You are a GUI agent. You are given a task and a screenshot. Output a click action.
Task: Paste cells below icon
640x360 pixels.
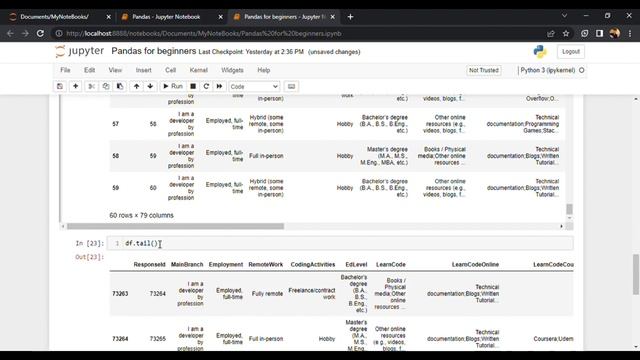(x=120, y=87)
